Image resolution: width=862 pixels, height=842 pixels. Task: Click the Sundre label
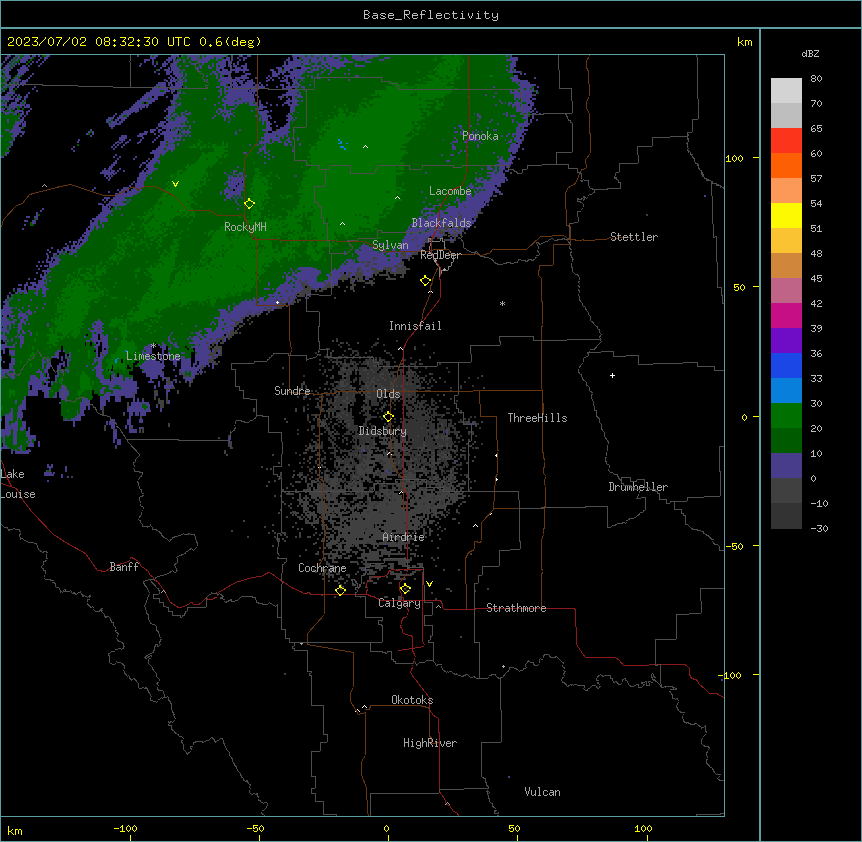point(292,391)
